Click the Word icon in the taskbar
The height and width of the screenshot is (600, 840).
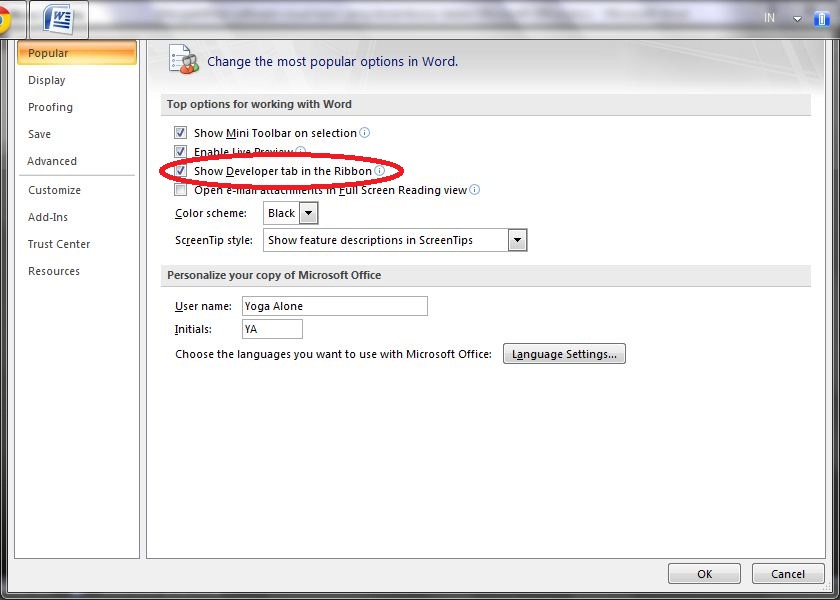(59, 20)
